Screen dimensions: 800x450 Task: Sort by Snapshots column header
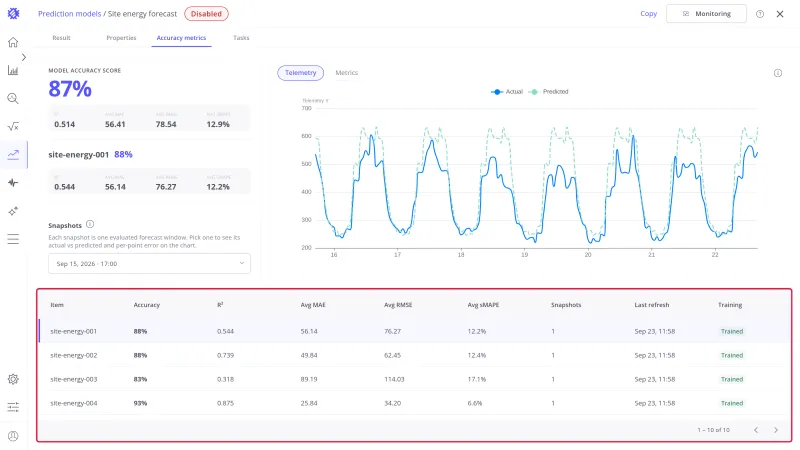click(566, 305)
